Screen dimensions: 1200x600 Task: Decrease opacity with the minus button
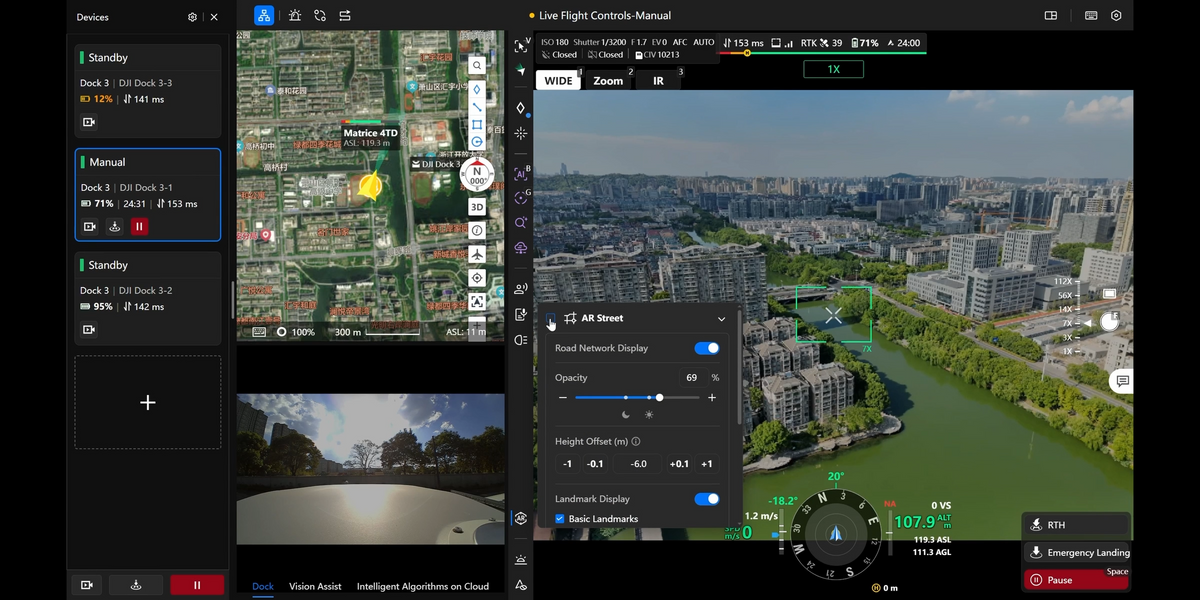pyautogui.click(x=563, y=398)
